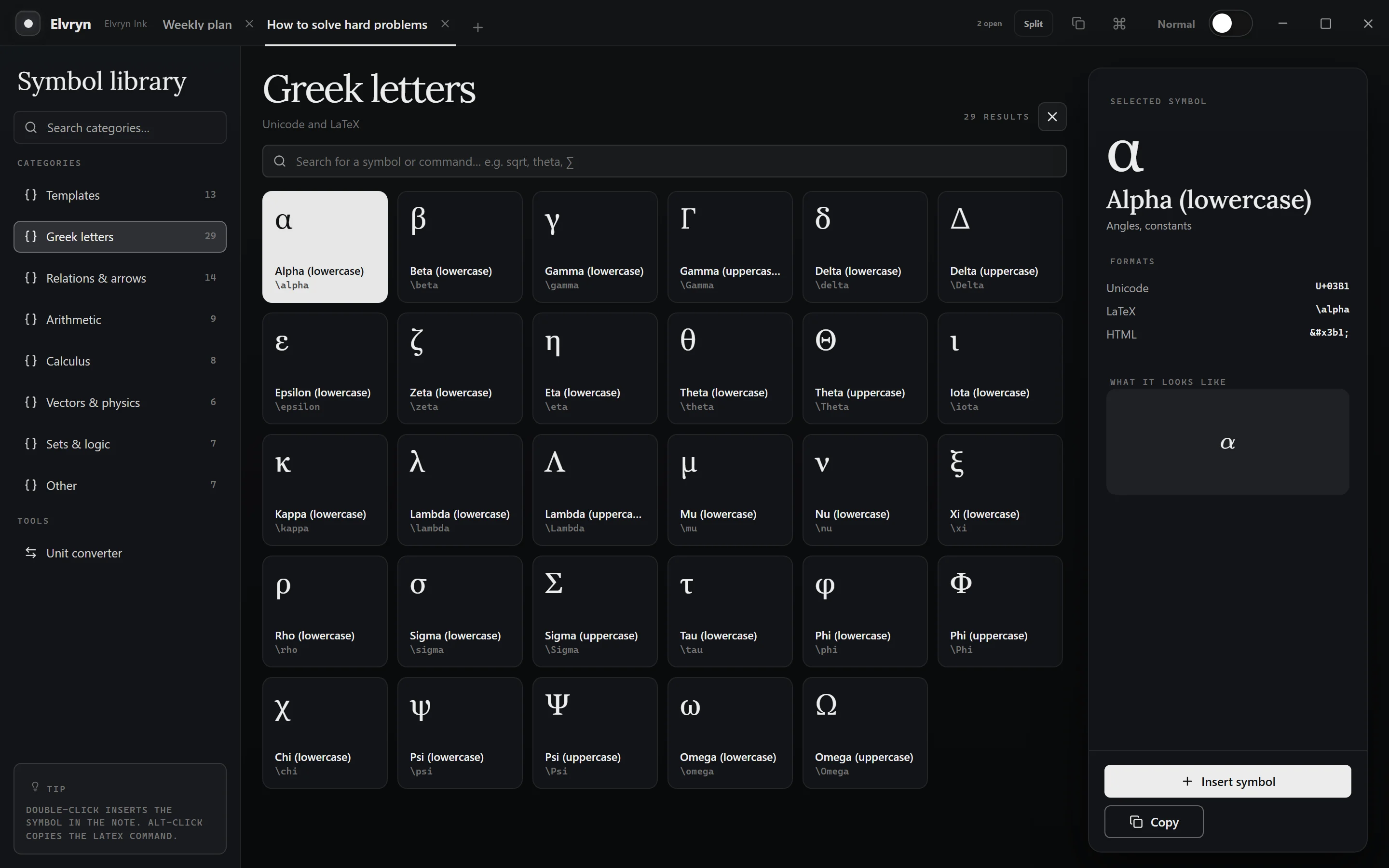Open the command key icon

(1119, 24)
